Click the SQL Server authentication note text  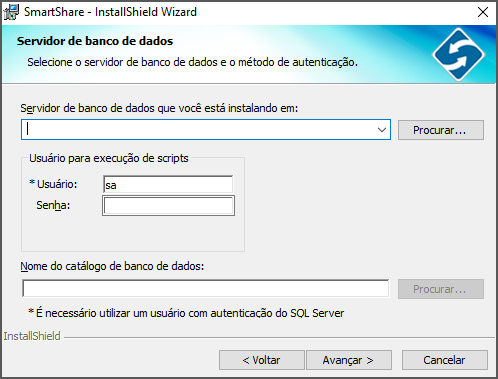(186, 313)
